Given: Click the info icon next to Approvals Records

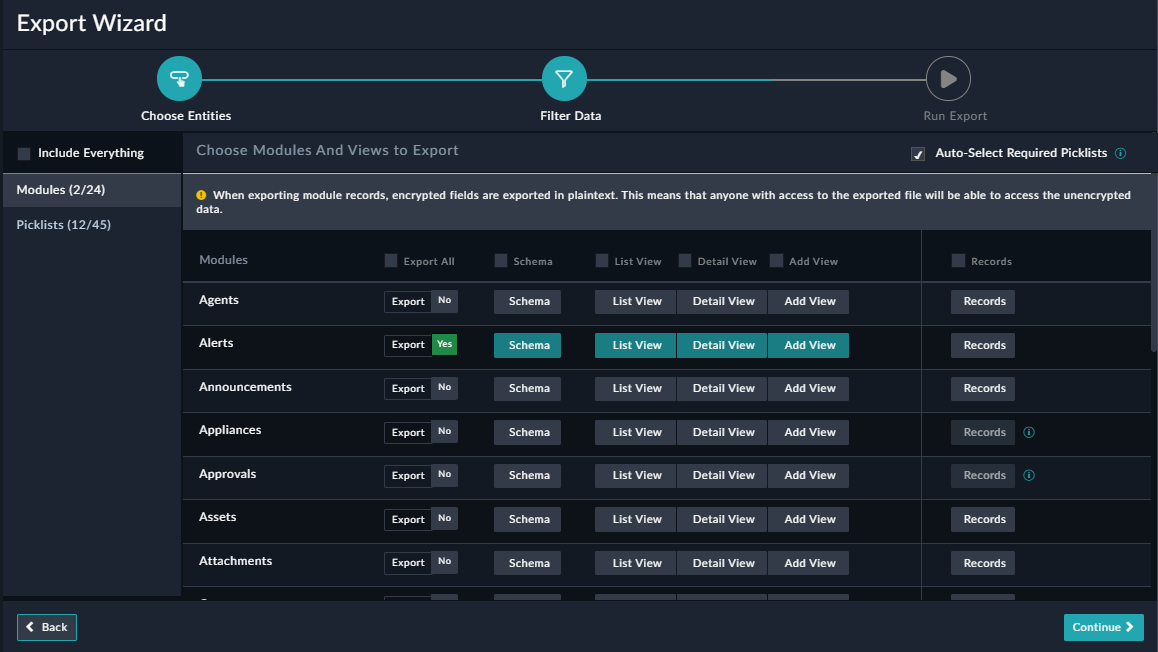Looking at the screenshot, I should pos(1028,475).
